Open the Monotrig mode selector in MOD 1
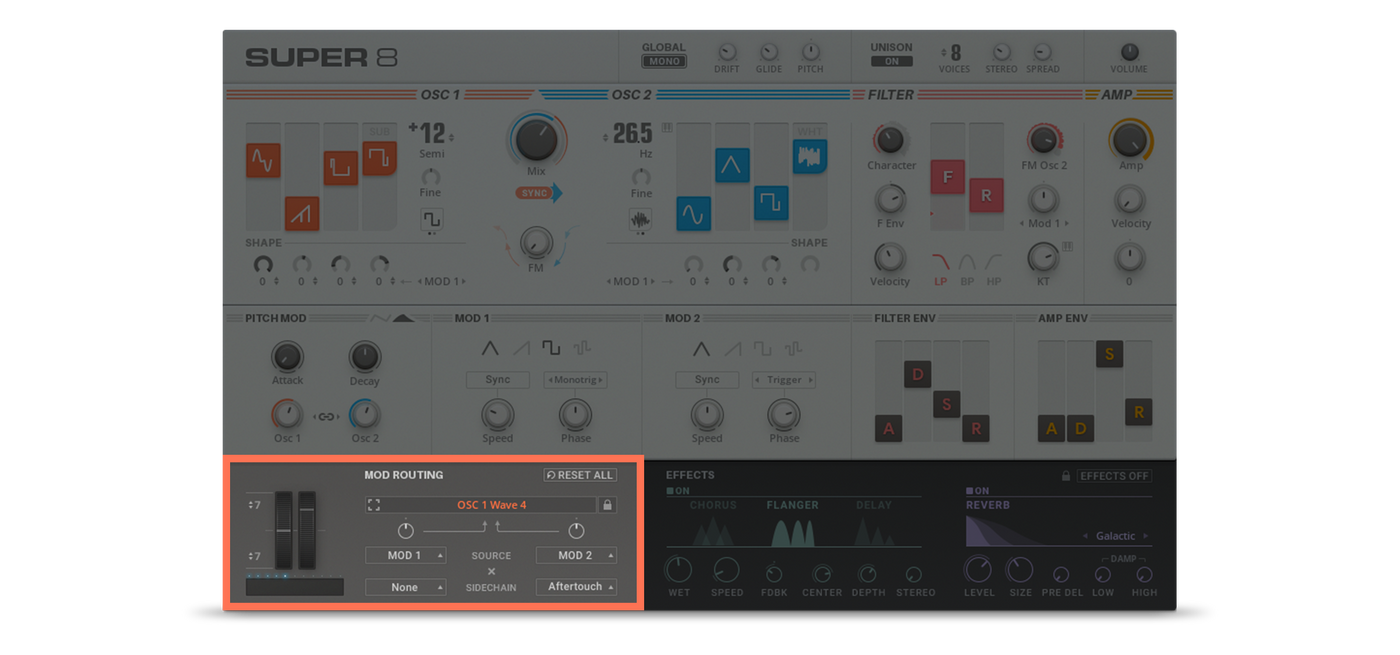Viewport: 1400px width, 655px height. 575,380
